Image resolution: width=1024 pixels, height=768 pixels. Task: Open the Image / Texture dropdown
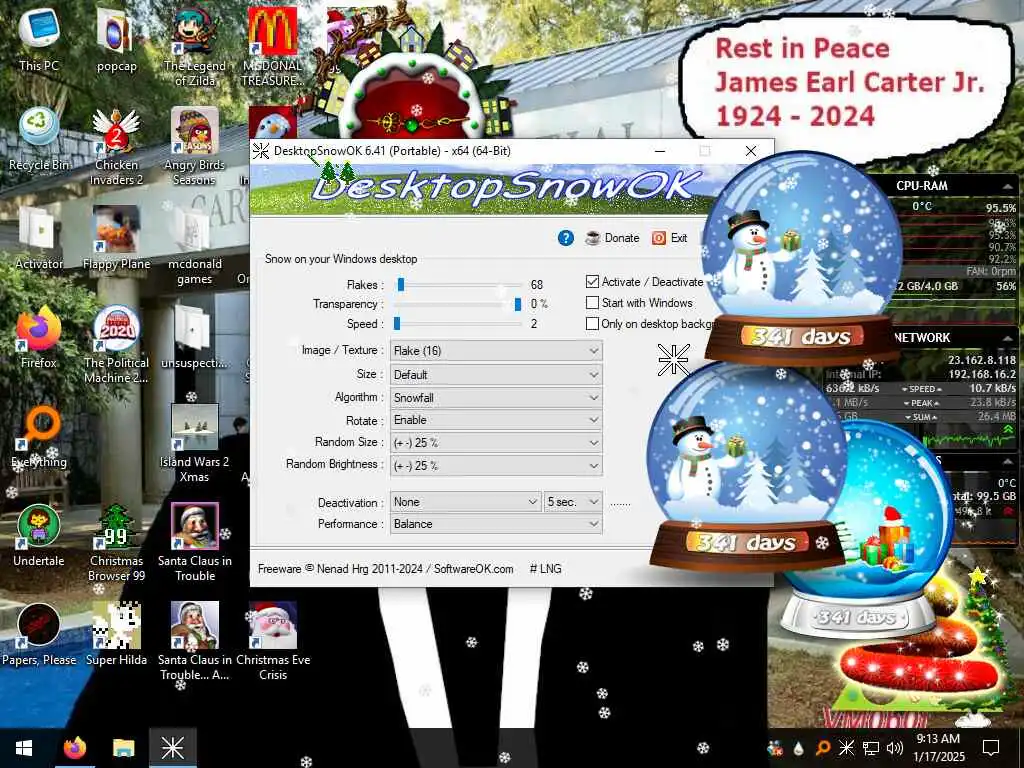[496, 351]
